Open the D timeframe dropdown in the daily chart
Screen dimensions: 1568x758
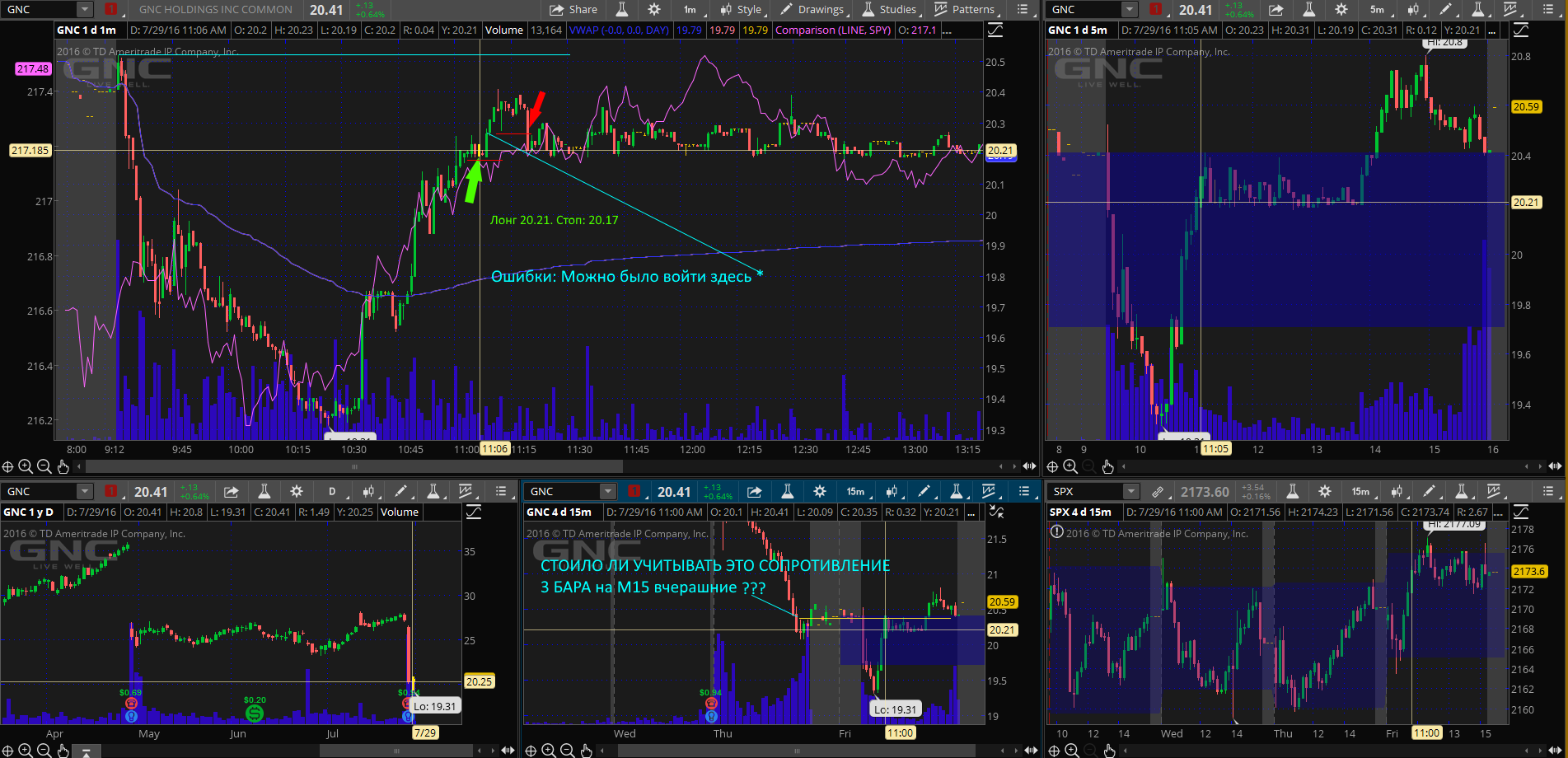pos(332,491)
